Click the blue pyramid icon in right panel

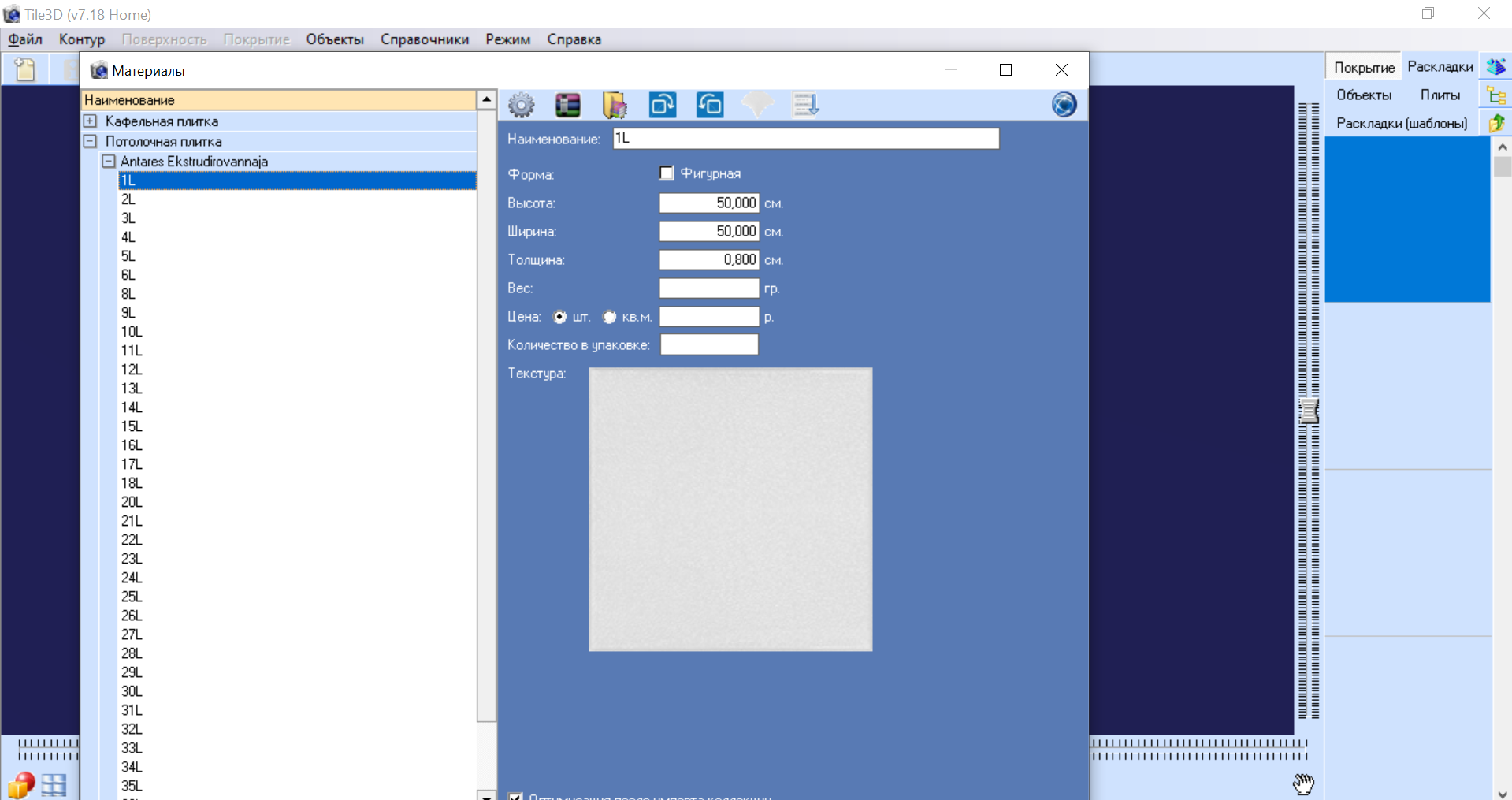1496,67
